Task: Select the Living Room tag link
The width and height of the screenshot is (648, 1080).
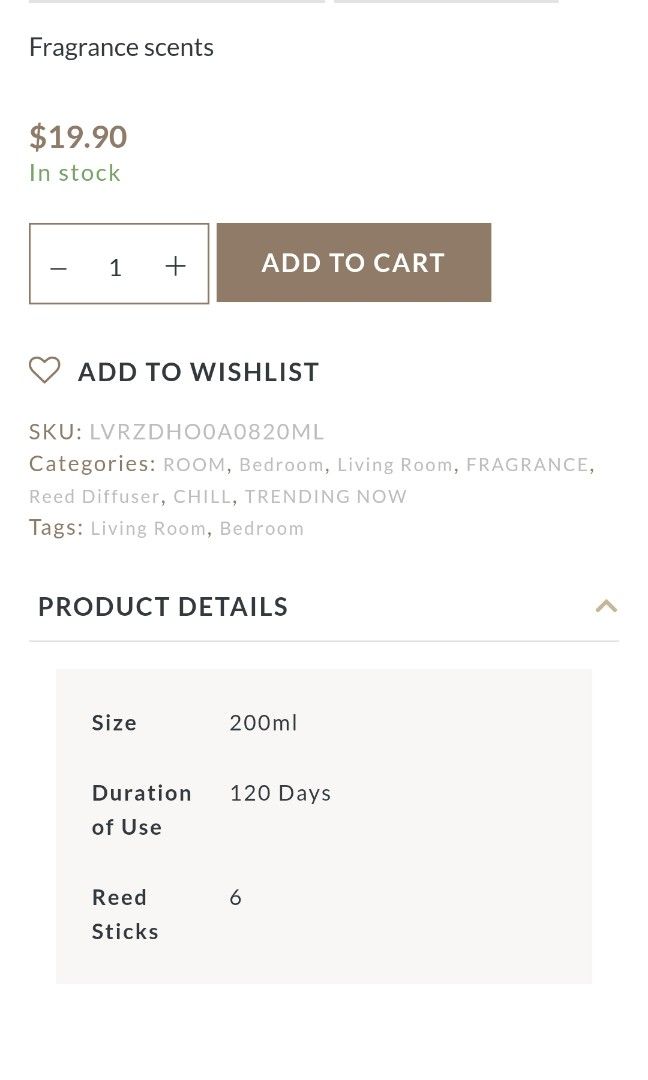Action: point(148,529)
